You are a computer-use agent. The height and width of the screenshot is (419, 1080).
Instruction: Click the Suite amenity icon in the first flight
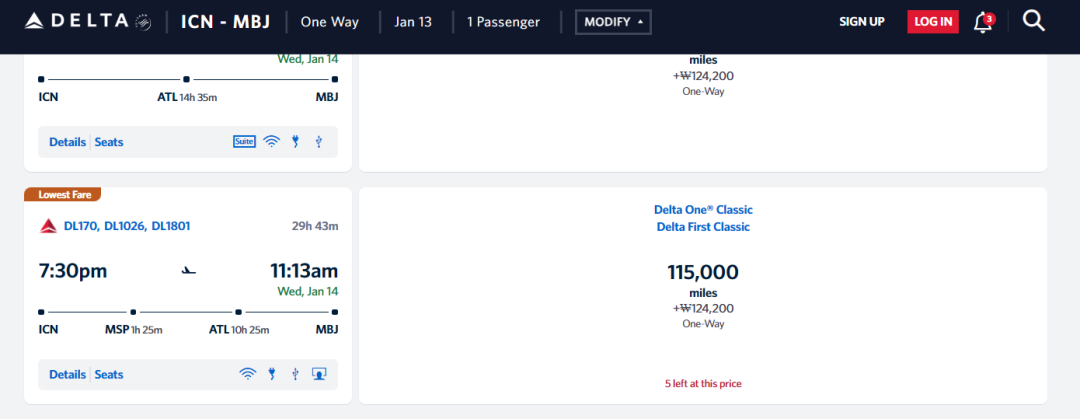click(244, 142)
